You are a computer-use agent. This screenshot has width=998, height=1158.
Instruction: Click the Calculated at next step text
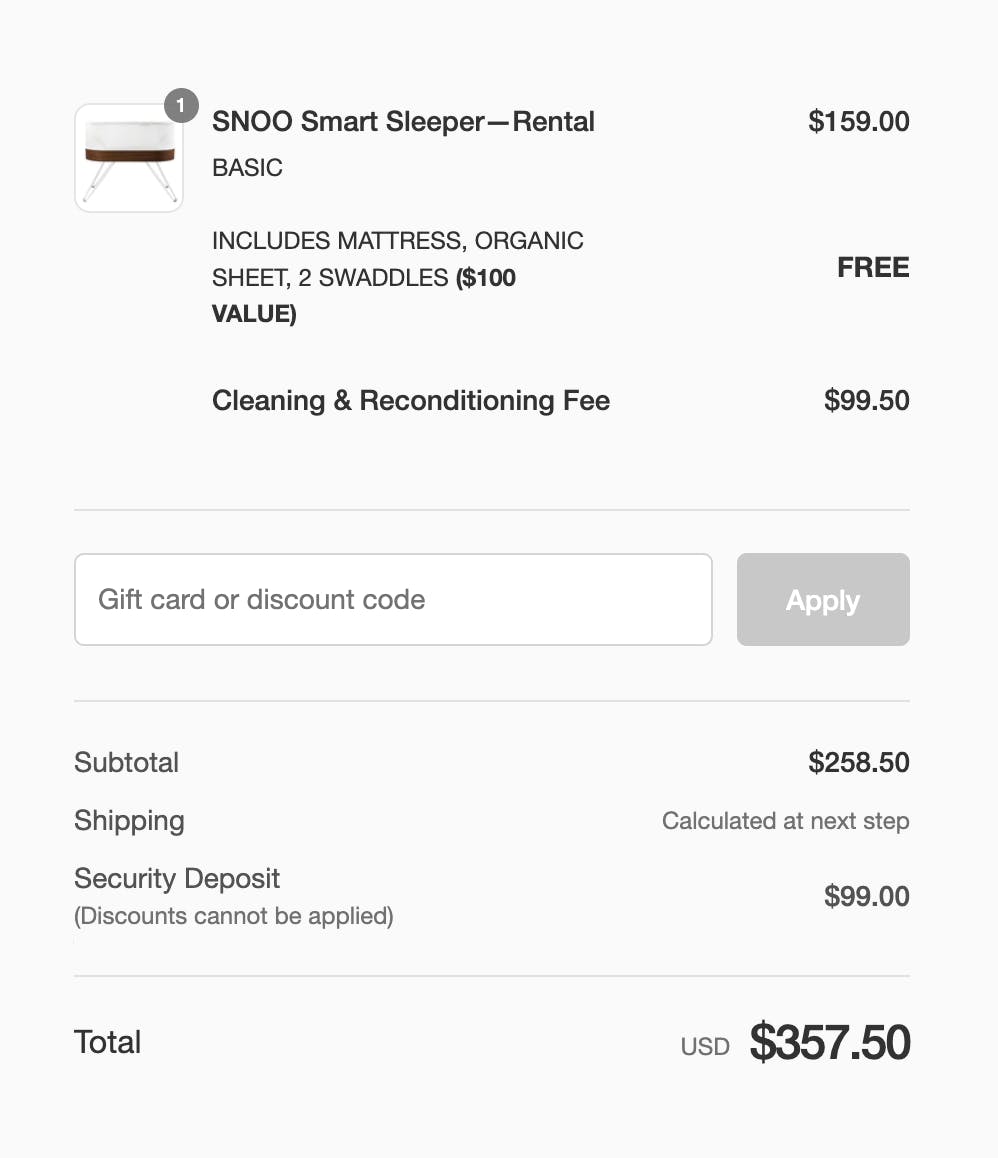[x=785, y=821]
